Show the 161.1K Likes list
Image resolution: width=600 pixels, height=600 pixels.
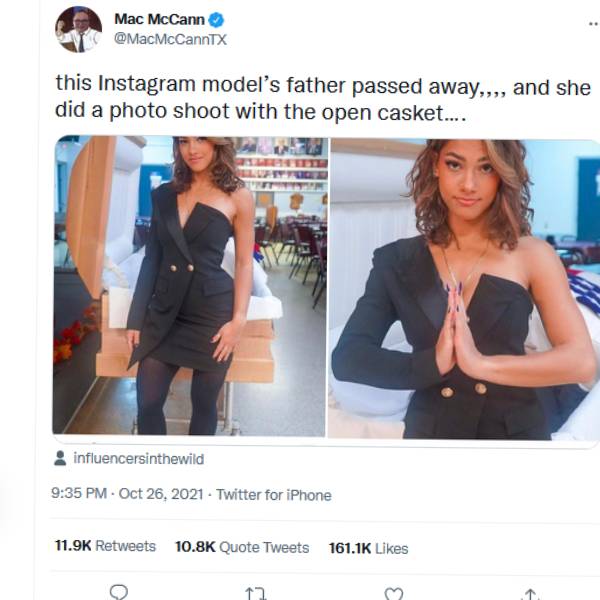(x=368, y=547)
